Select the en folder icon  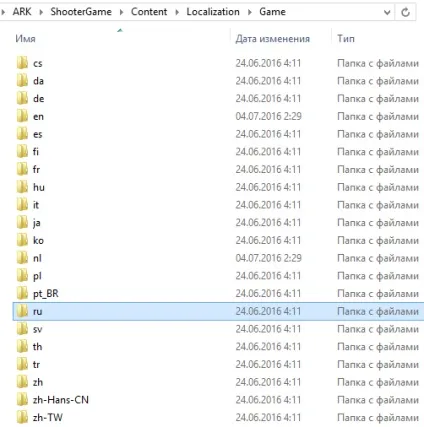(22, 116)
